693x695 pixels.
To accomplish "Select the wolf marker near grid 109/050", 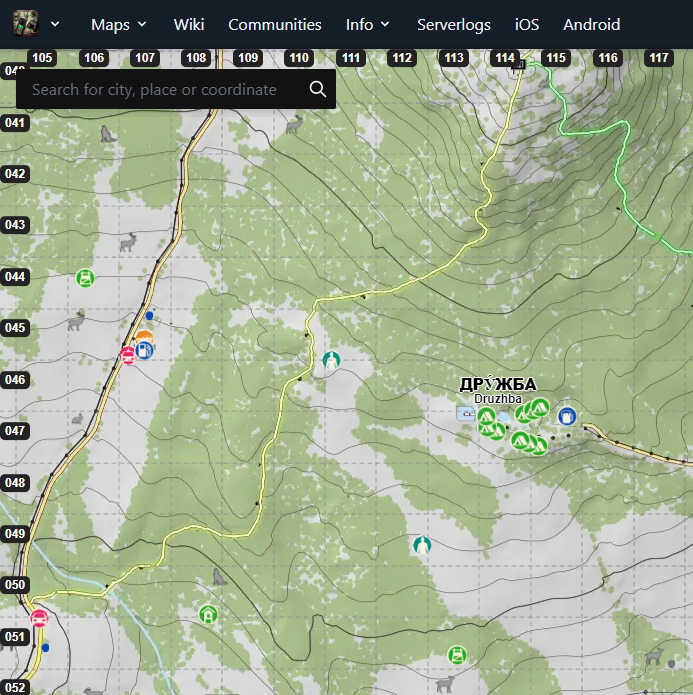I will 219,577.
